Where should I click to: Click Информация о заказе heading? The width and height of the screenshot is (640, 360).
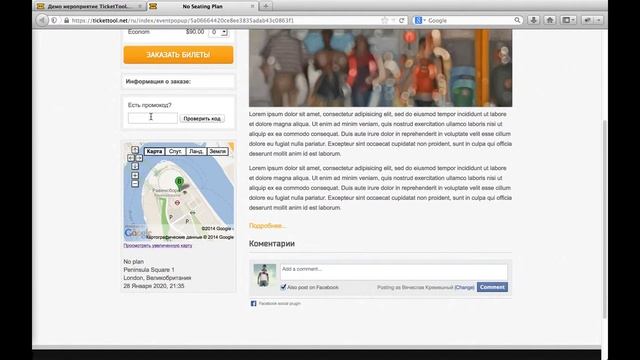[158, 82]
